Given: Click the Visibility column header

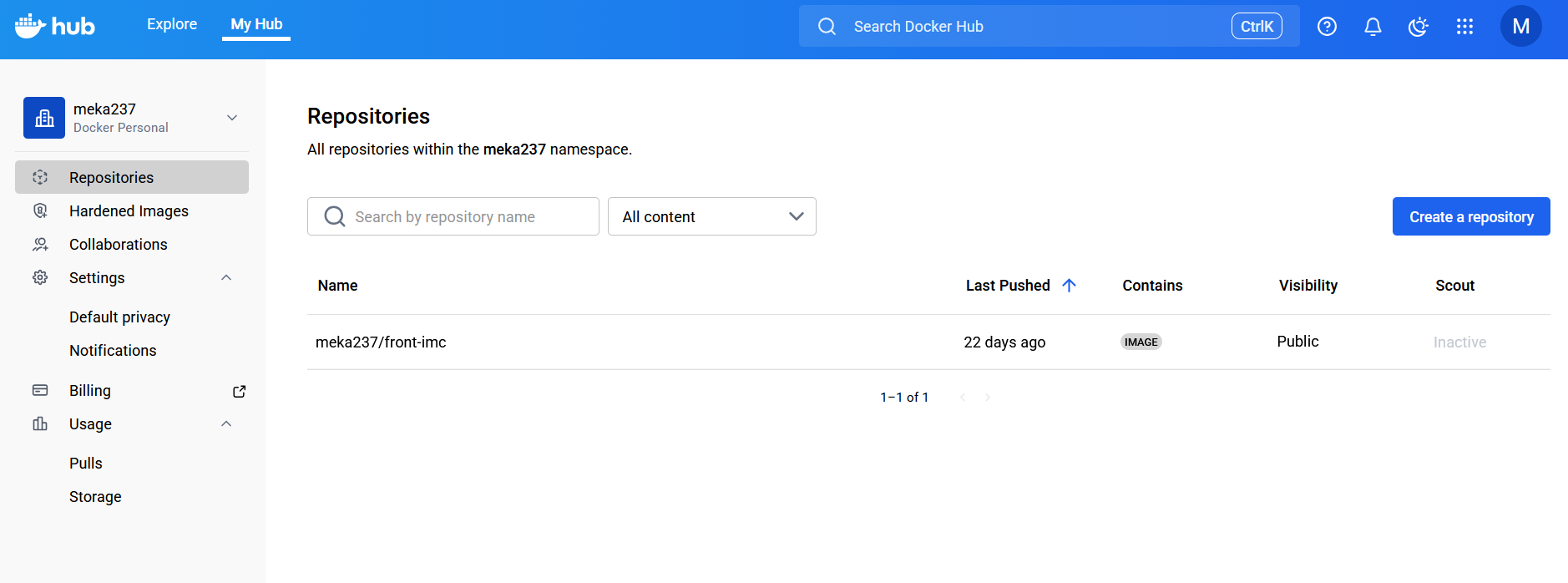Looking at the screenshot, I should tap(1308, 285).
